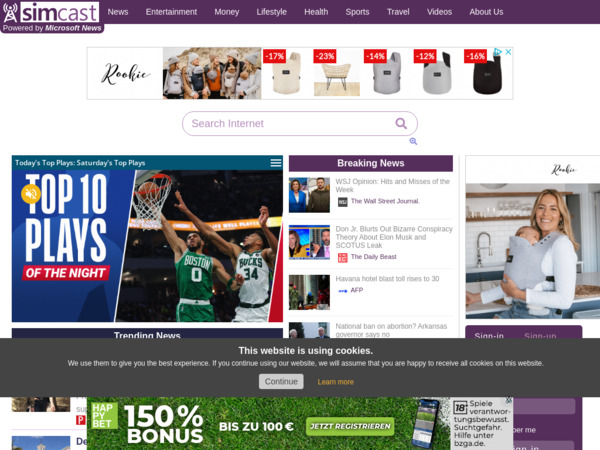Click The Wall Street Journal source icon
The image size is (600, 450).
coord(342,202)
